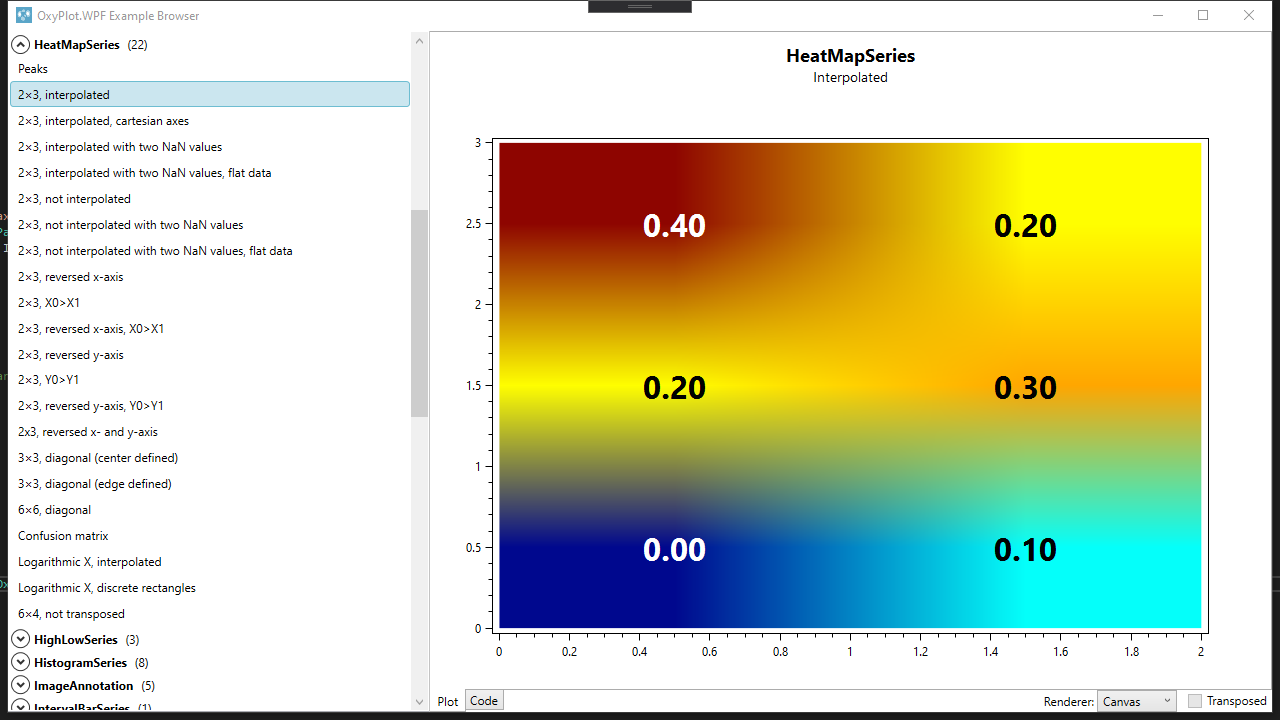Screen dimensions: 1280x720
Task: Select the Plot tab
Action: click(447, 700)
